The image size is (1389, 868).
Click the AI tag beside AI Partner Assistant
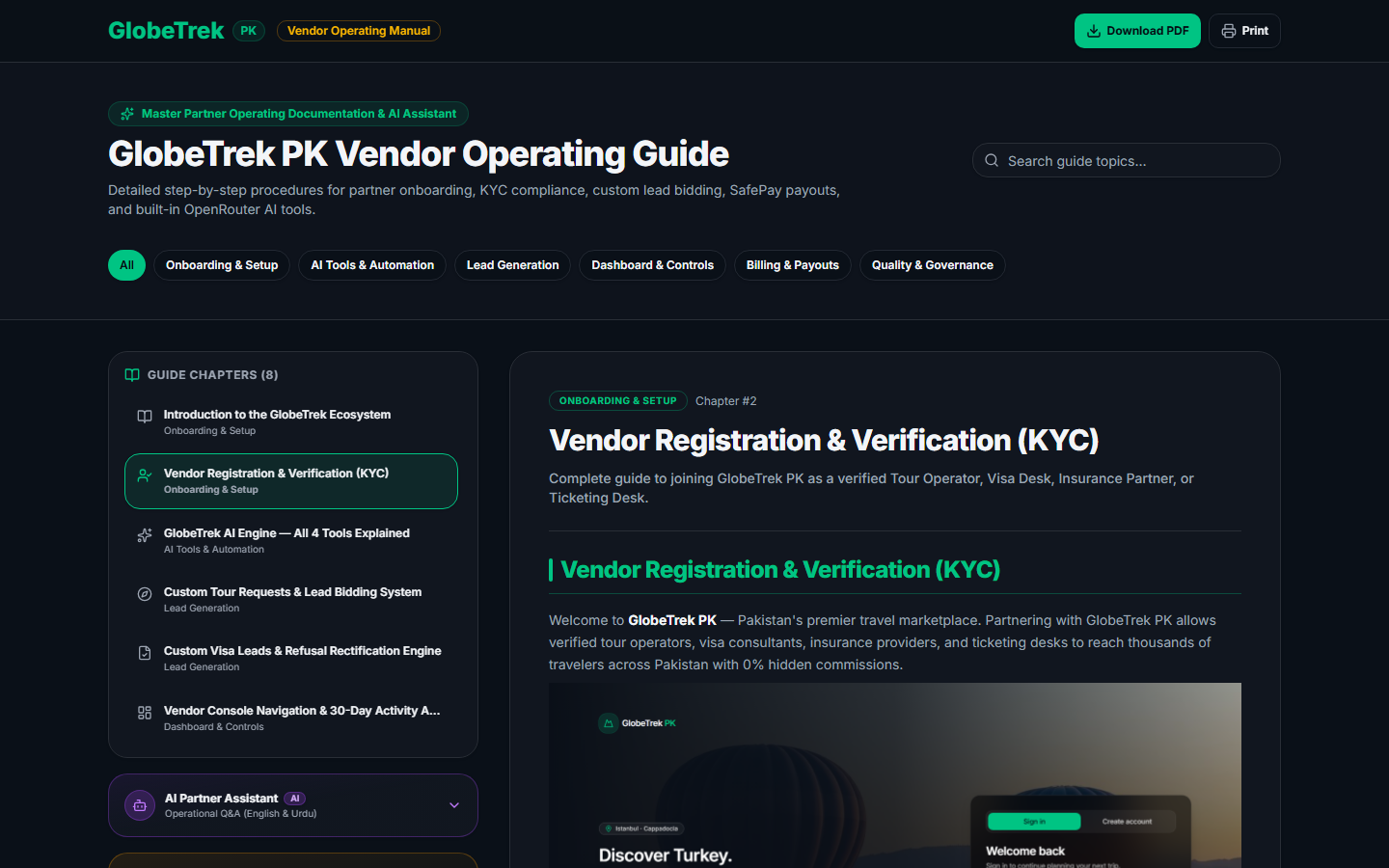pyautogui.click(x=295, y=799)
